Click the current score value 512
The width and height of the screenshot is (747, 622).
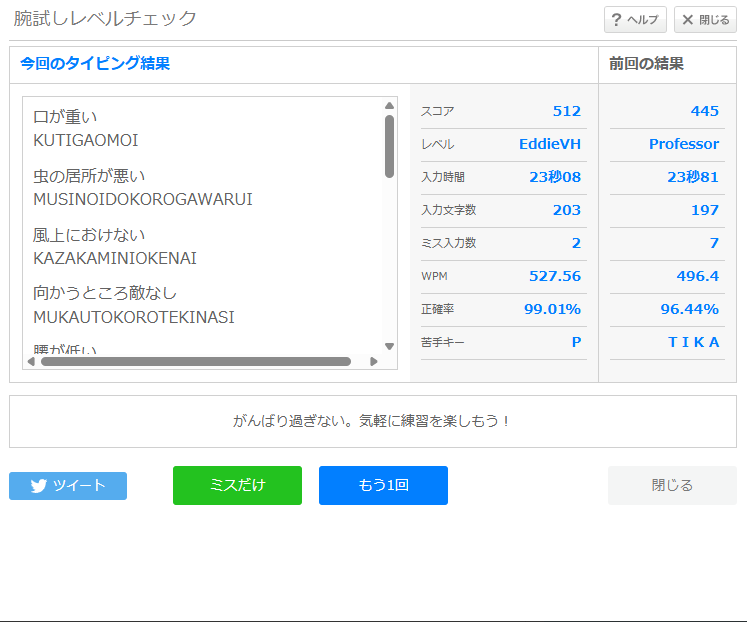pos(566,111)
